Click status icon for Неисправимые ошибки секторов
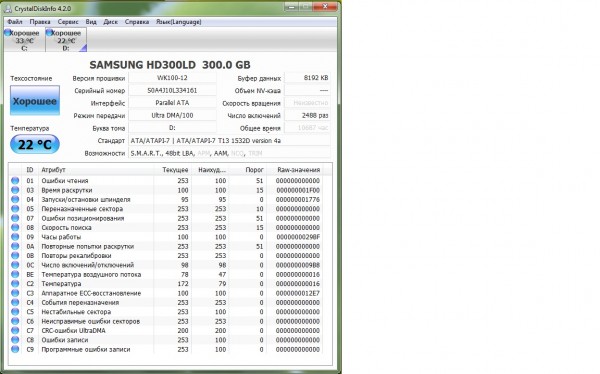The height and width of the screenshot is (374, 600). tap(15, 321)
